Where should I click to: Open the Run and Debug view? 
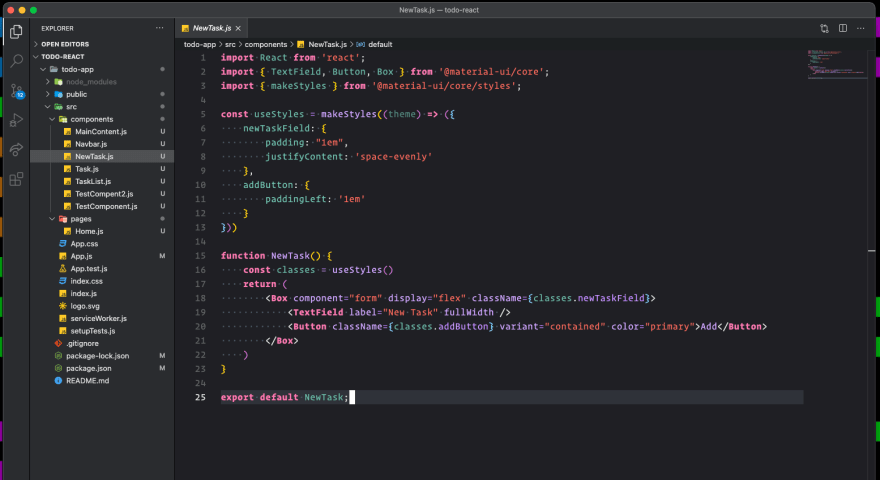[x=16, y=120]
